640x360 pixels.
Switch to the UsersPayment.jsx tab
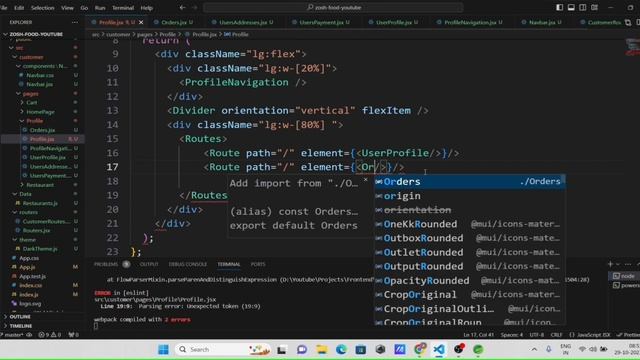click(321, 22)
